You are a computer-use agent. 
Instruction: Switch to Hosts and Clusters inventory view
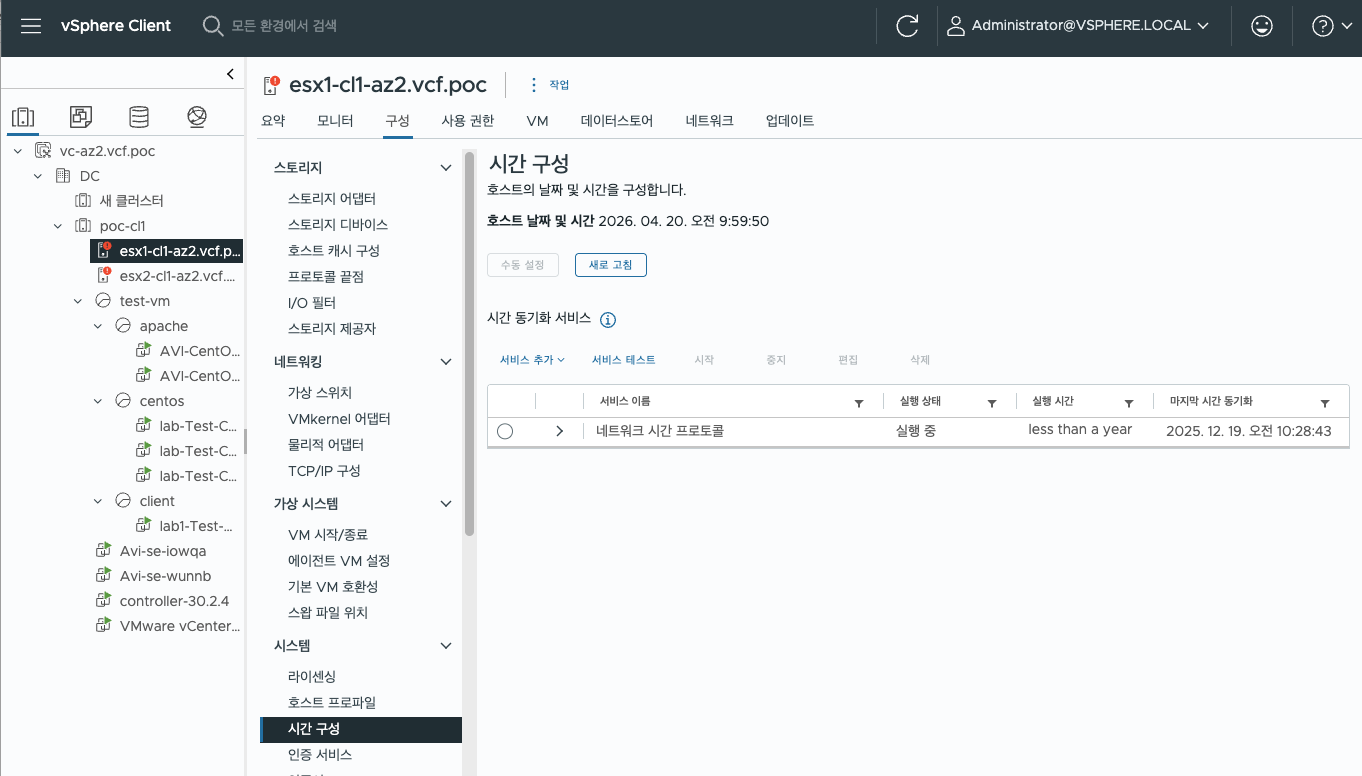pyautogui.click(x=23, y=117)
